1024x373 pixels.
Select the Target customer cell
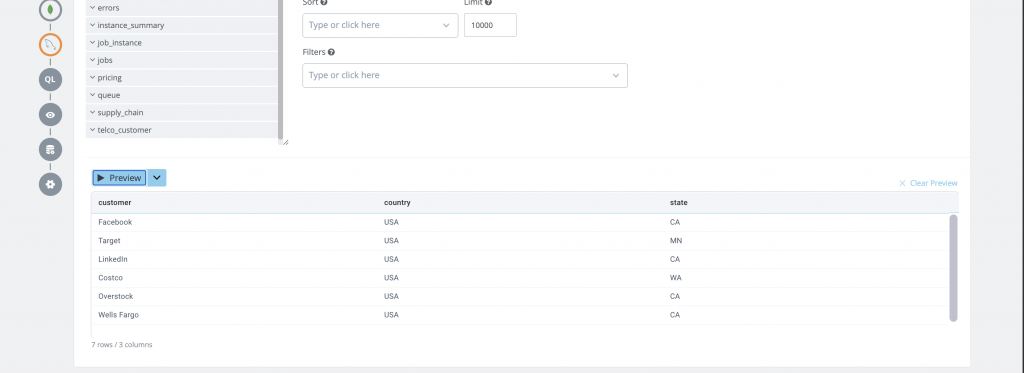[109, 240]
